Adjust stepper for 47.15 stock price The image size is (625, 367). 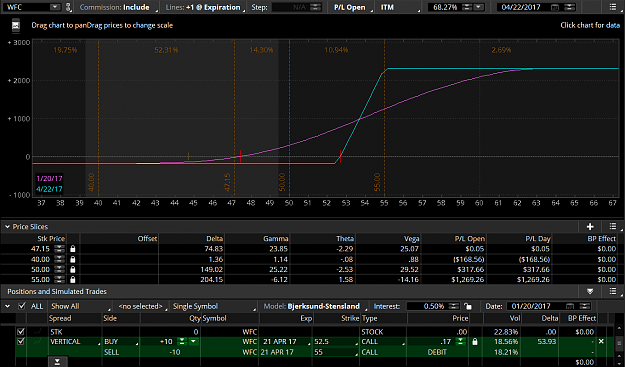pyautogui.click(x=59, y=249)
